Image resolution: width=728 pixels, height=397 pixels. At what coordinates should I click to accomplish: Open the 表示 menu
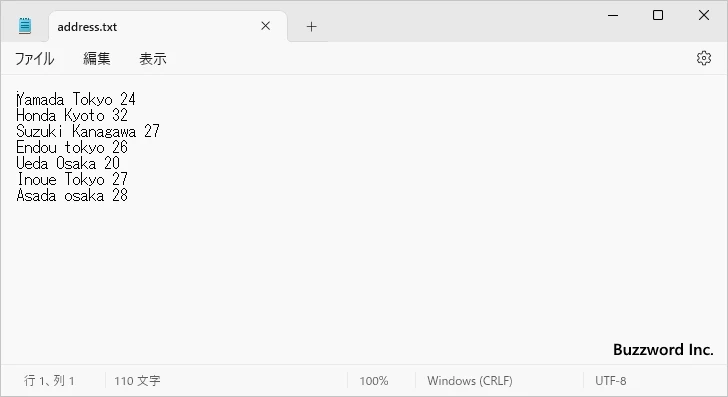coord(153,59)
